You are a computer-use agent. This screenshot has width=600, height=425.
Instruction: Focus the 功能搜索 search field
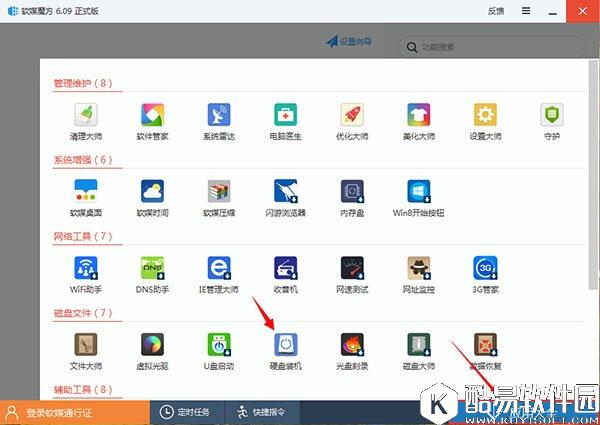tap(492, 47)
